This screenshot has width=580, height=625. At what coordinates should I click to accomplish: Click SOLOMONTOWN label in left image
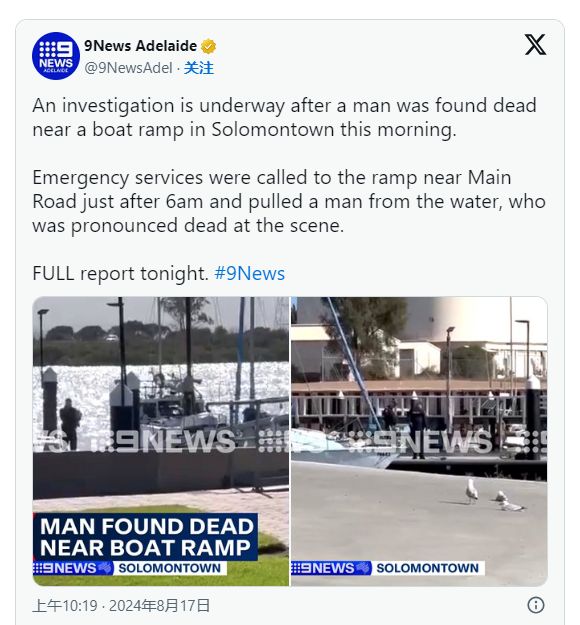click(x=170, y=568)
